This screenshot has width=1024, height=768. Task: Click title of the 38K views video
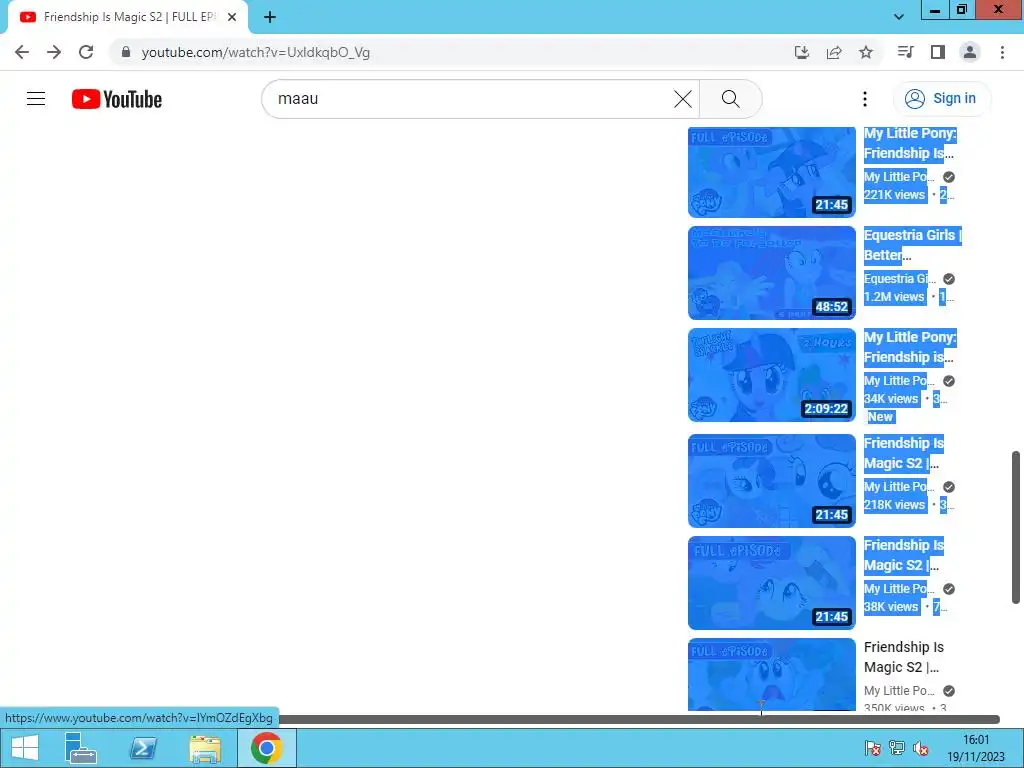click(x=904, y=555)
